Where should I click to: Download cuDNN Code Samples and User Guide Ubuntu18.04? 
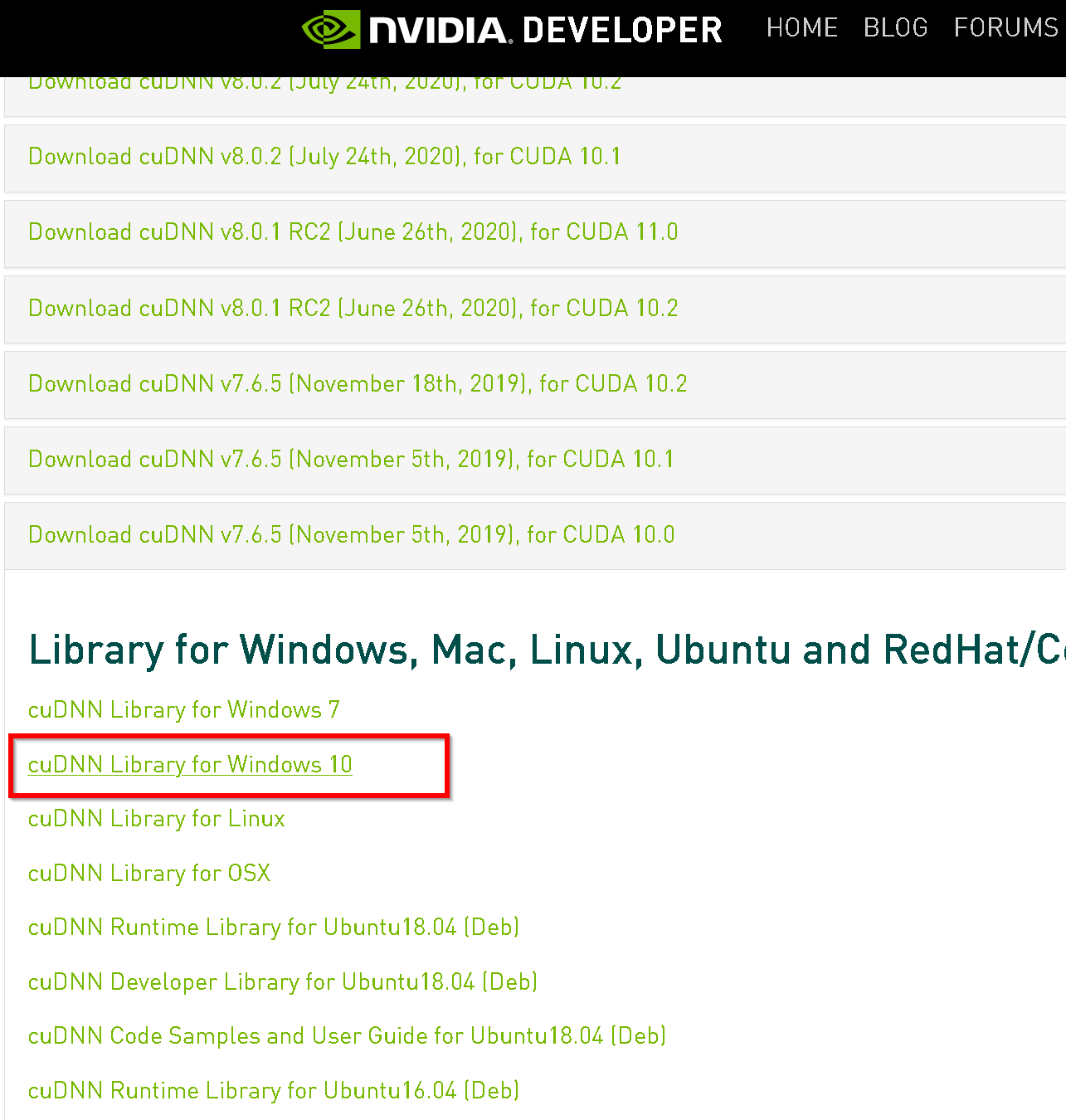click(x=347, y=1035)
